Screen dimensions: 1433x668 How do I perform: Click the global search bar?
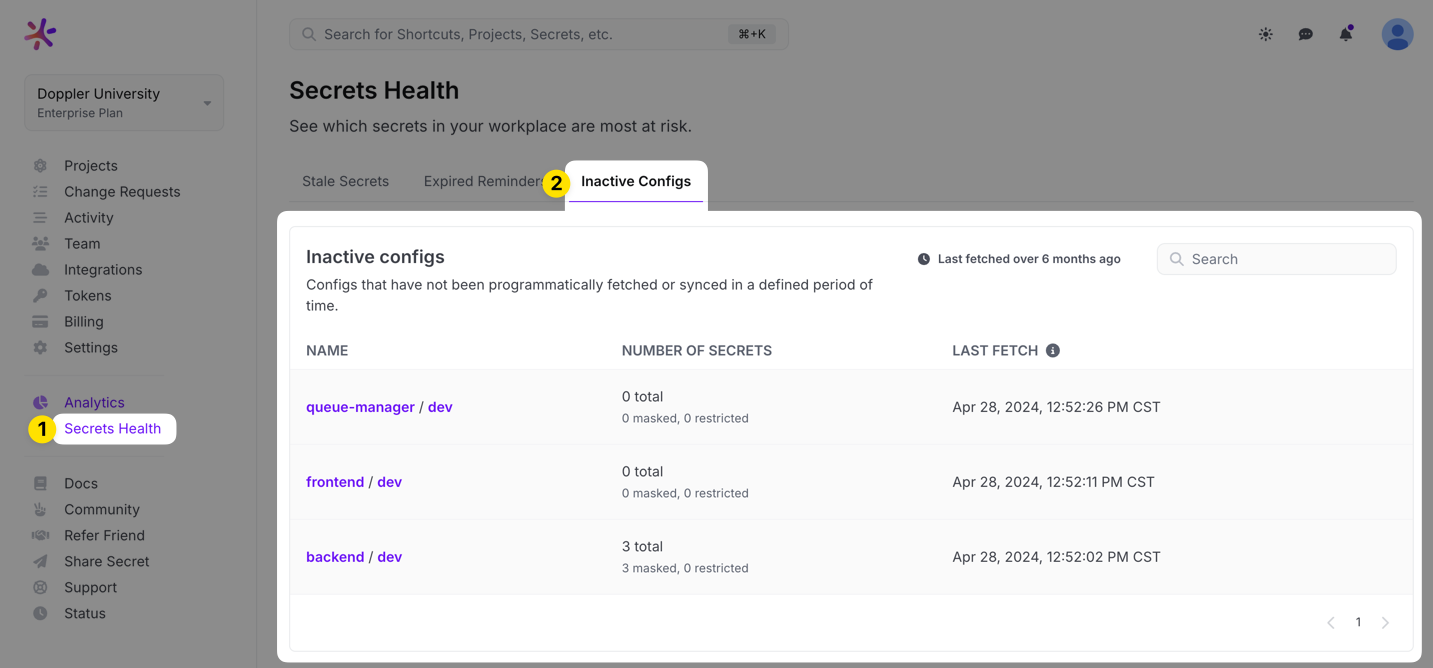click(539, 34)
